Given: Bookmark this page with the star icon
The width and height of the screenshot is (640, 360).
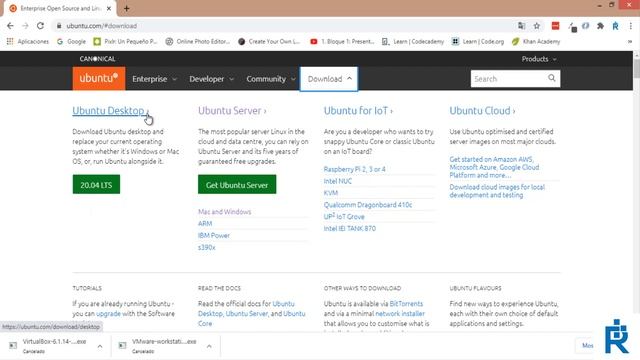Looking at the screenshot, I should [x=537, y=26].
